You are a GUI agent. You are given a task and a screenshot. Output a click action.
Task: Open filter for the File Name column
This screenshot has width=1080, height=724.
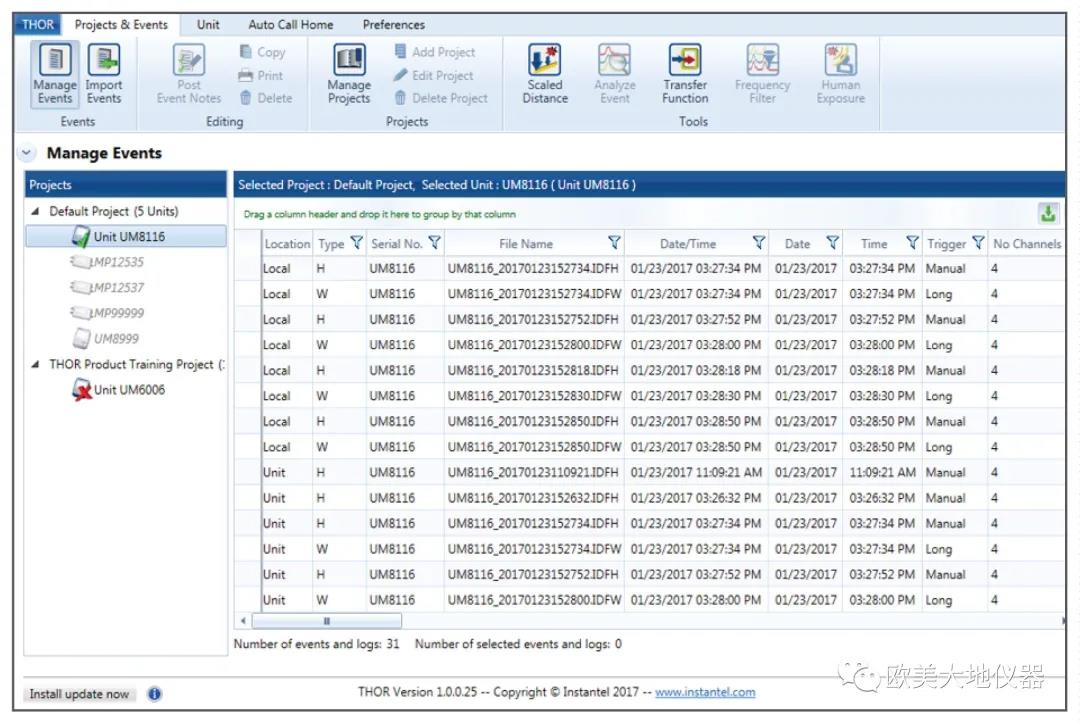pos(614,243)
